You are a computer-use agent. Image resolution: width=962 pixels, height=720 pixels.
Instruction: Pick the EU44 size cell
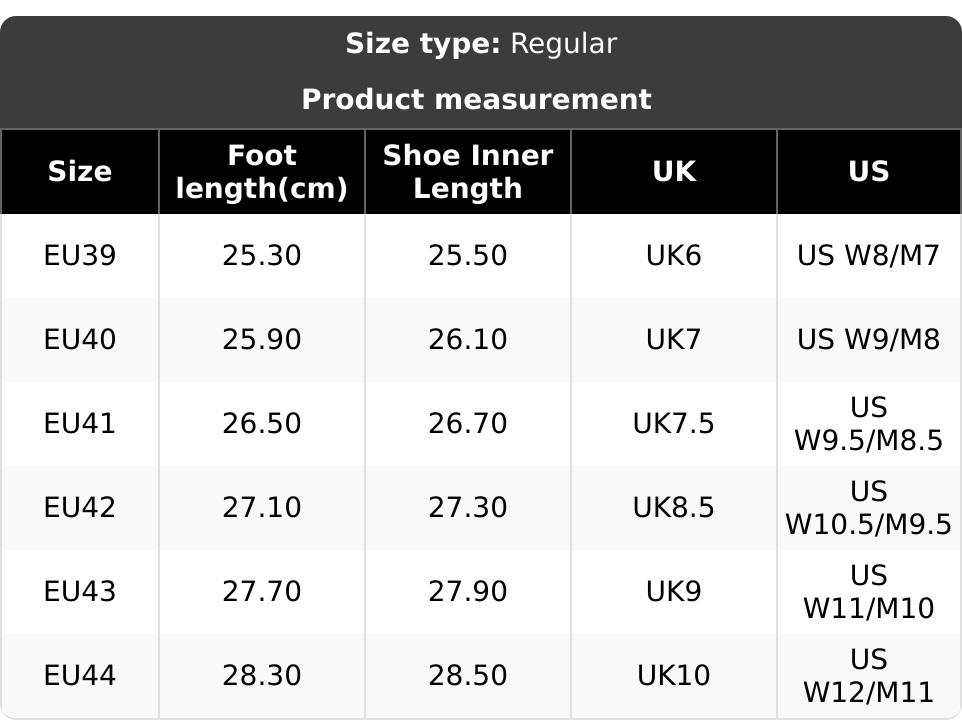(80, 676)
